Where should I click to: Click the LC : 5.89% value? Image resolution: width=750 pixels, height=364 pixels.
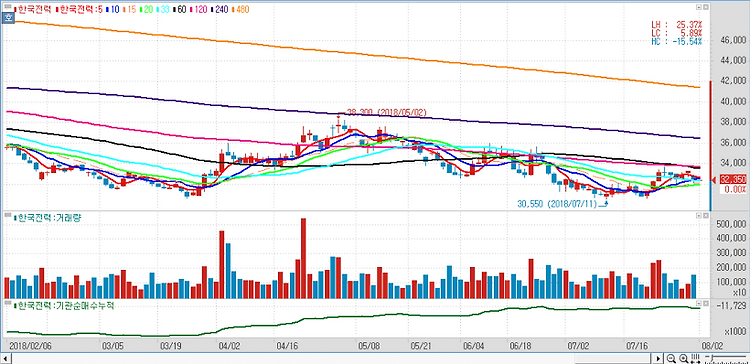[676, 33]
